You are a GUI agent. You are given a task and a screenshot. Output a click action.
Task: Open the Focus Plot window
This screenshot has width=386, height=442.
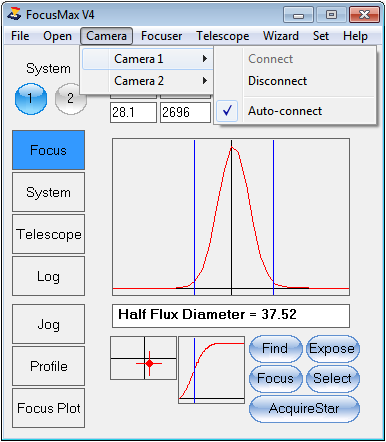pyautogui.click(x=49, y=408)
